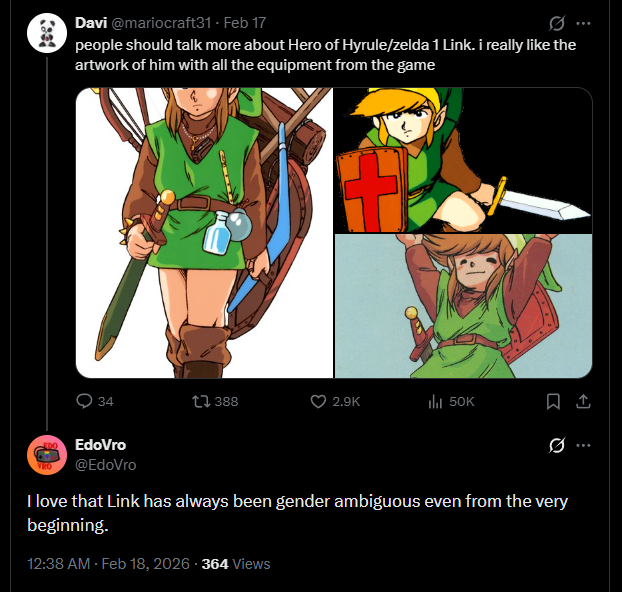Share Davi's tweet with share icon
This screenshot has width=622, height=592.
click(584, 401)
